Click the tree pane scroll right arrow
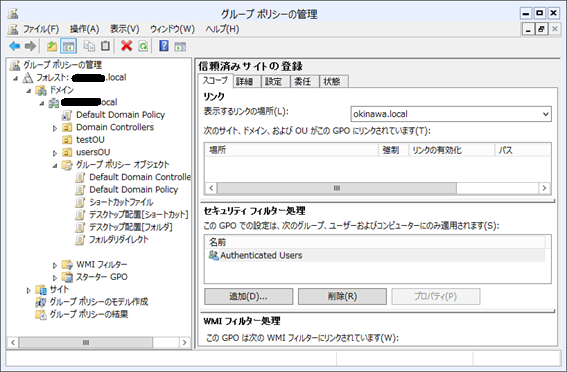567x372 pixels. [x=184, y=342]
